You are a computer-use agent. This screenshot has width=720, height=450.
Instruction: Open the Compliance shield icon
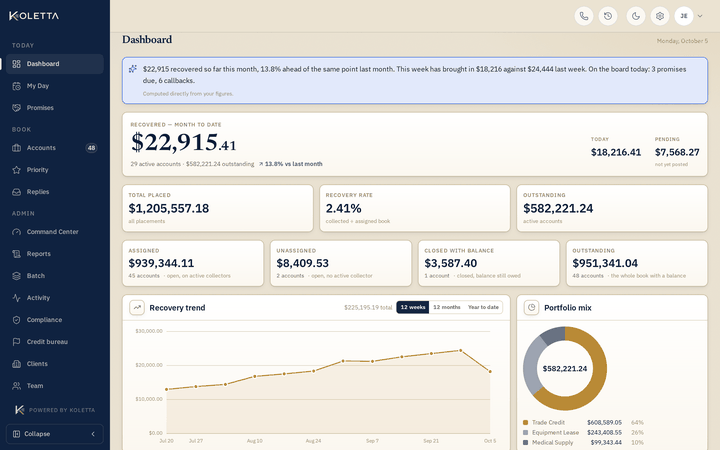17,320
